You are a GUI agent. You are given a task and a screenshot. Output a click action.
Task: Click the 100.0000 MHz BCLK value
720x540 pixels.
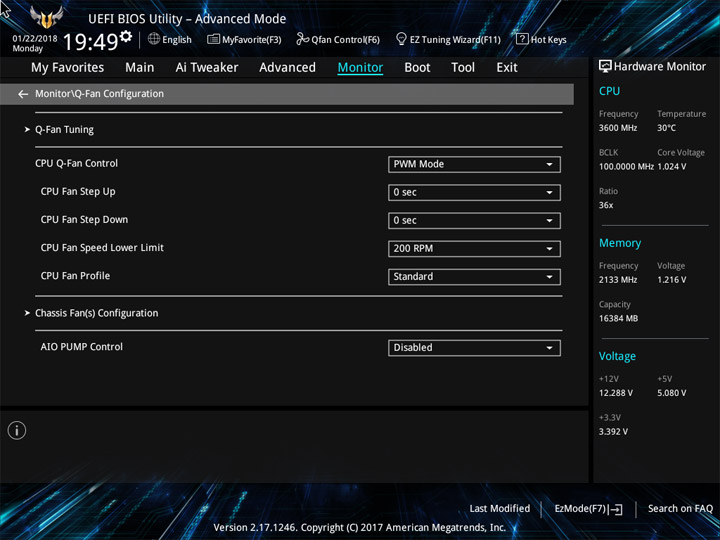[626, 167]
